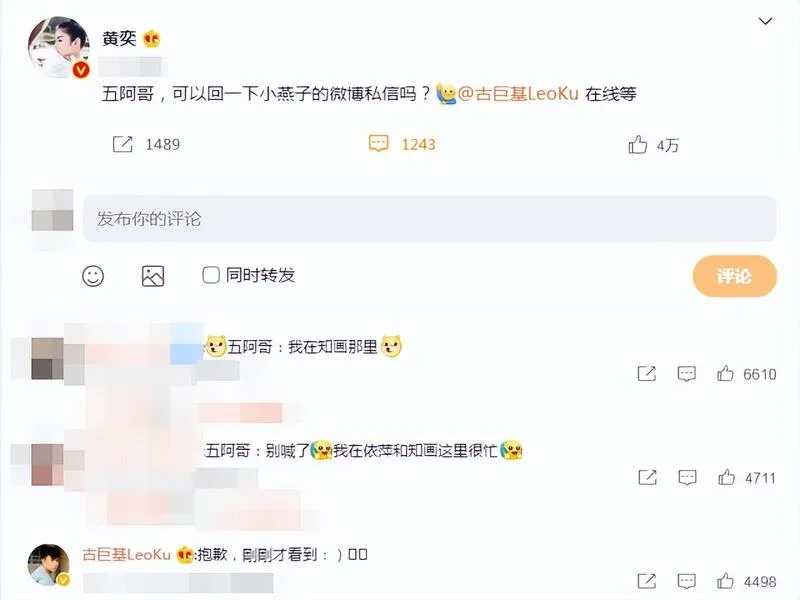Click the repost icon showing 1489
This screenshot has width=800, height=600.
click(x=122, y=144)
